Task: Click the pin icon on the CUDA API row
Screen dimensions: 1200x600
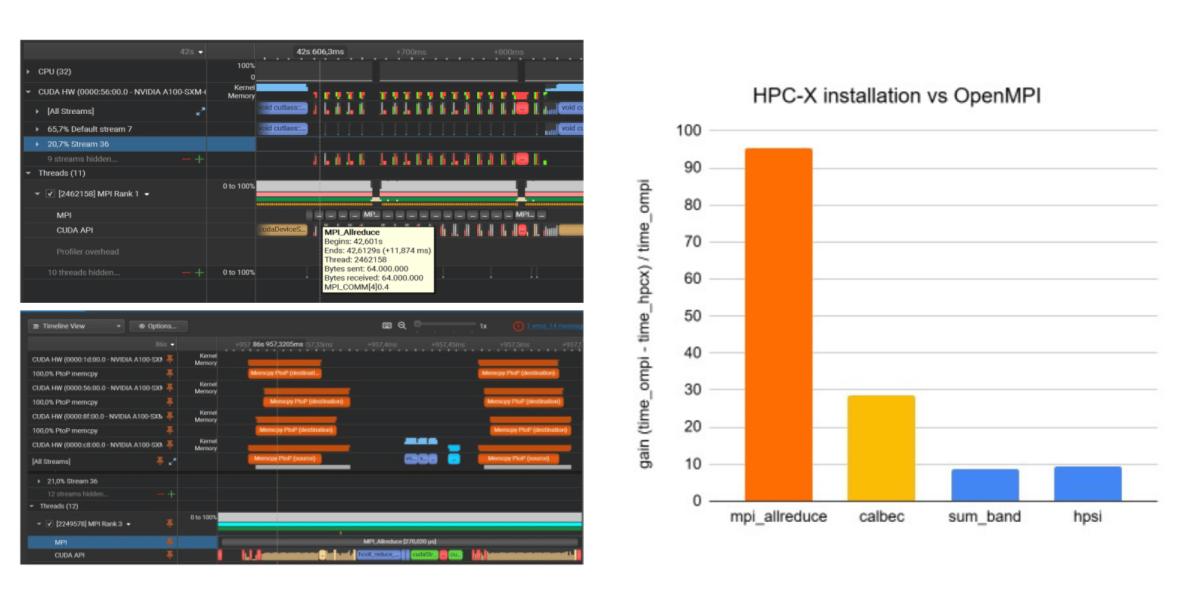Action: [169, 554]
